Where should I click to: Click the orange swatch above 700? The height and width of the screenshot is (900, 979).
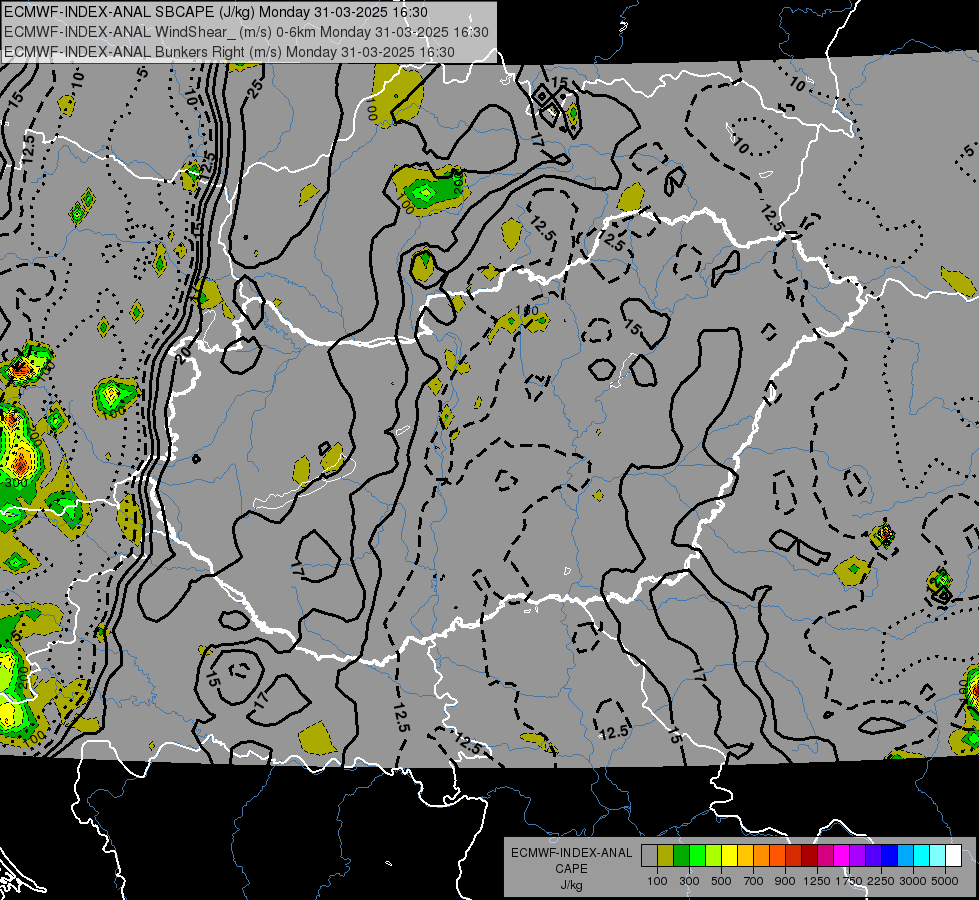[761, 855]
